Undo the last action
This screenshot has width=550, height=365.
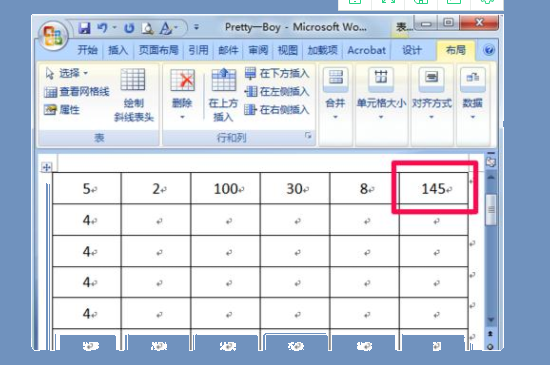(x=102, y=28)
